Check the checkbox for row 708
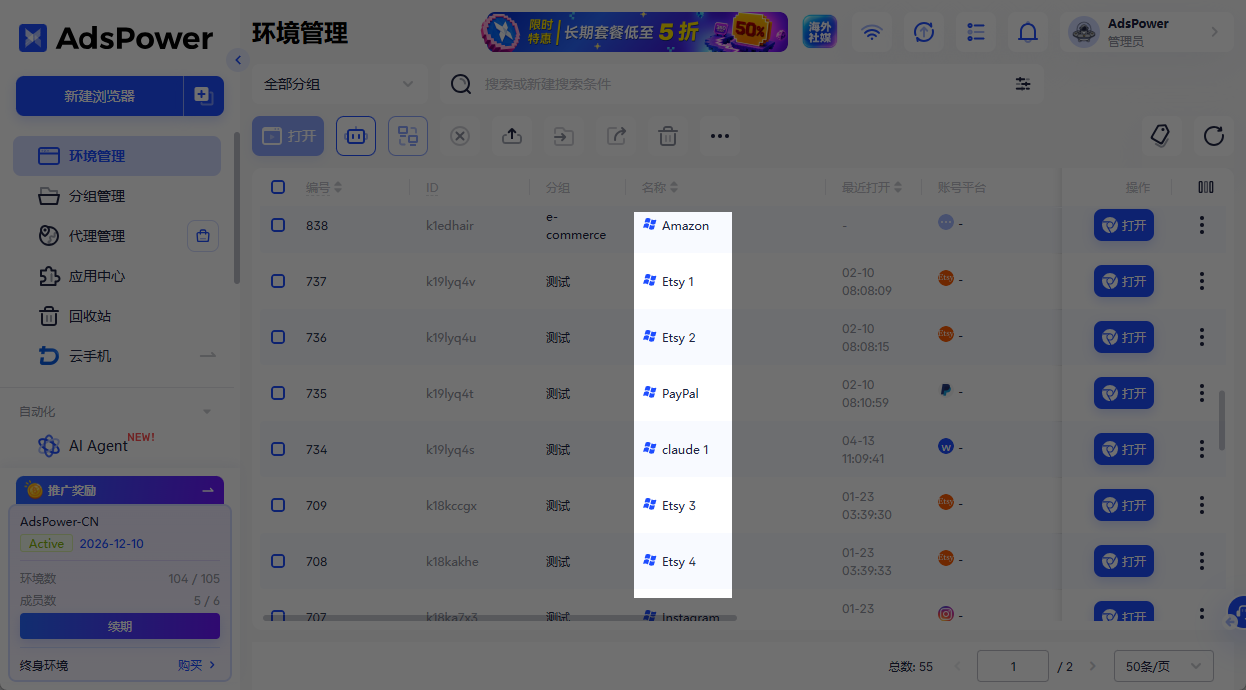This screenshot has width=1246, height=690. pyautogui.click(x=278, y=561)
